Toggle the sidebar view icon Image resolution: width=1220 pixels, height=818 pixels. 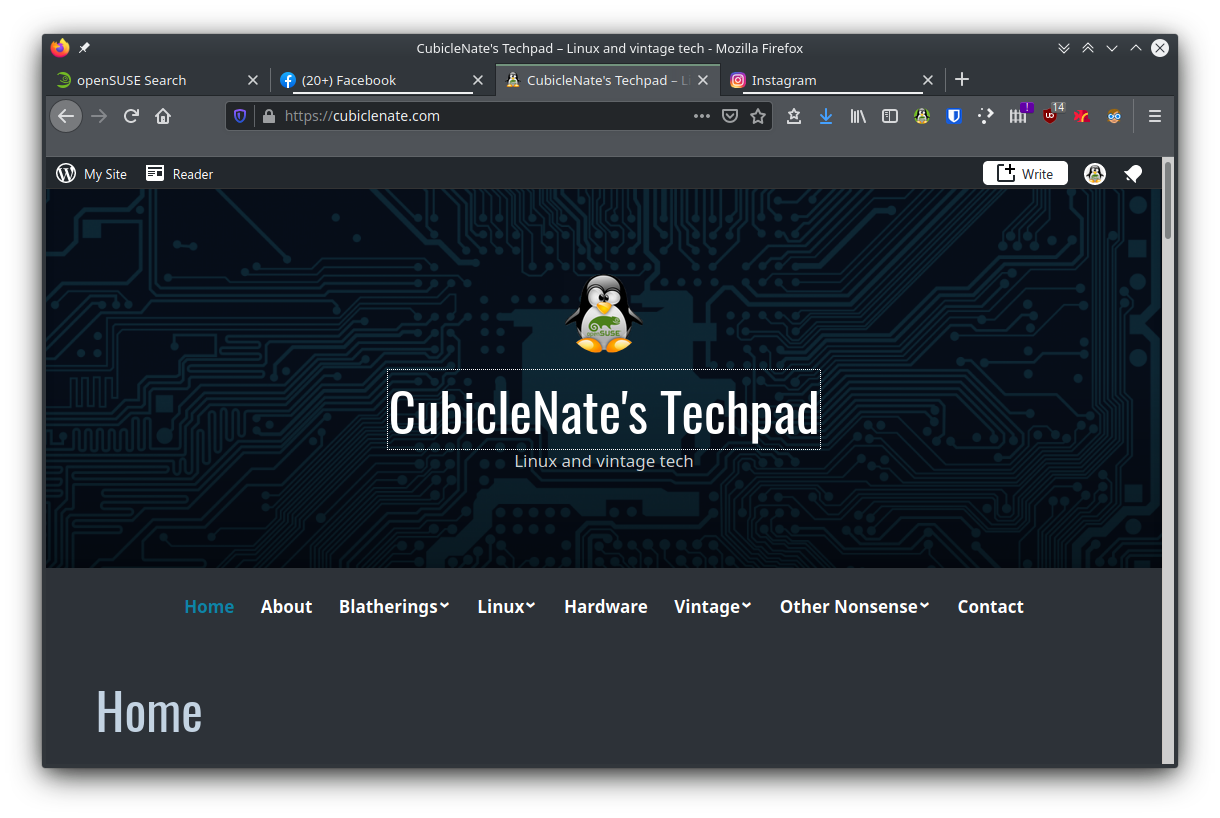coord(889,116)
